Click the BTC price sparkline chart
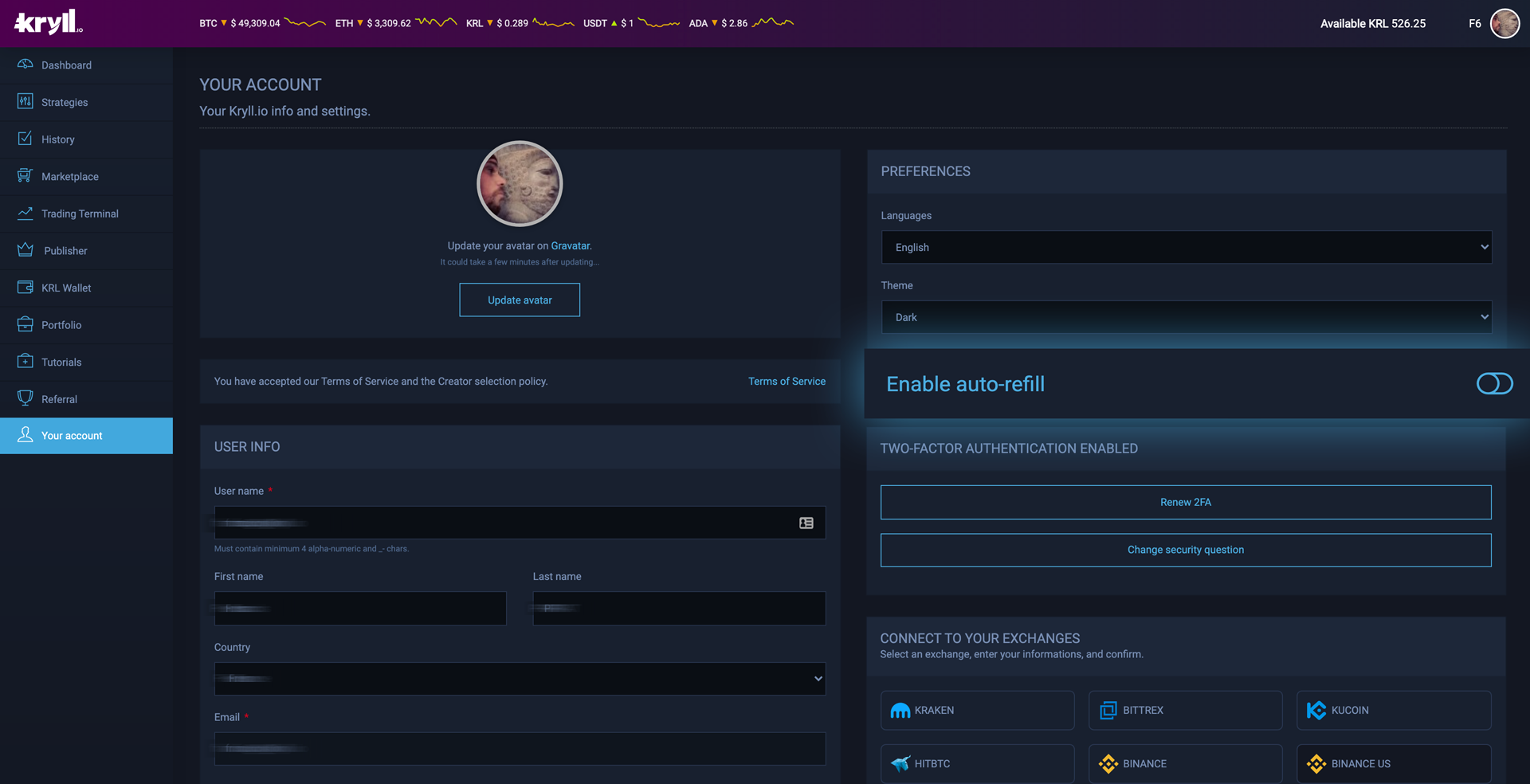 click(305, 23)
